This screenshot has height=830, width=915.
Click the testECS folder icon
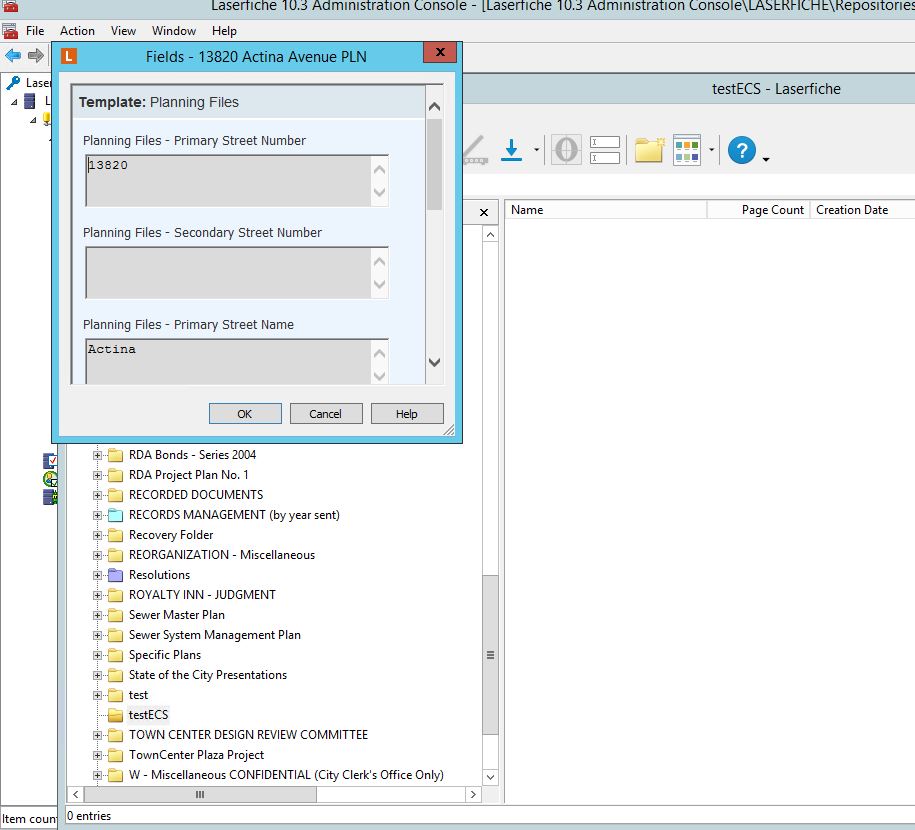point(116,715)
